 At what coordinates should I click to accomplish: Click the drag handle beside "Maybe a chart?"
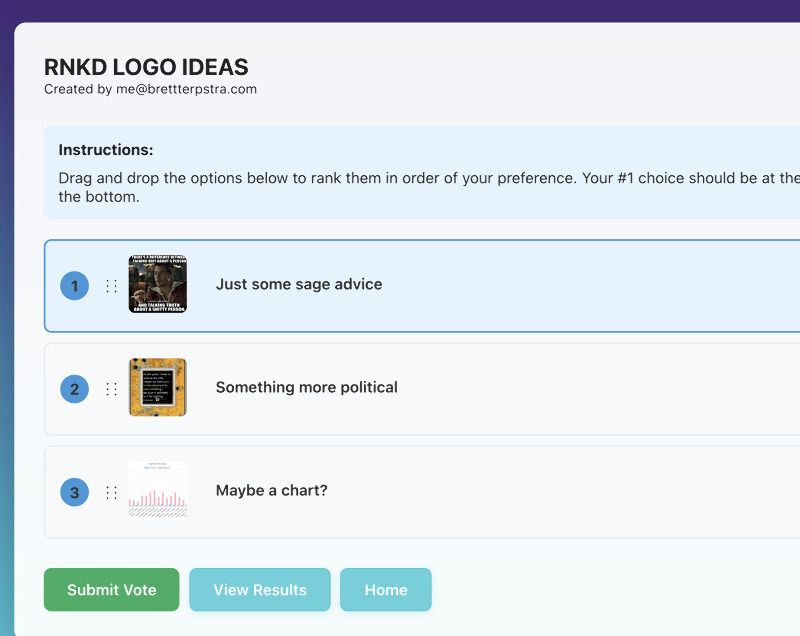pos(110,491)
